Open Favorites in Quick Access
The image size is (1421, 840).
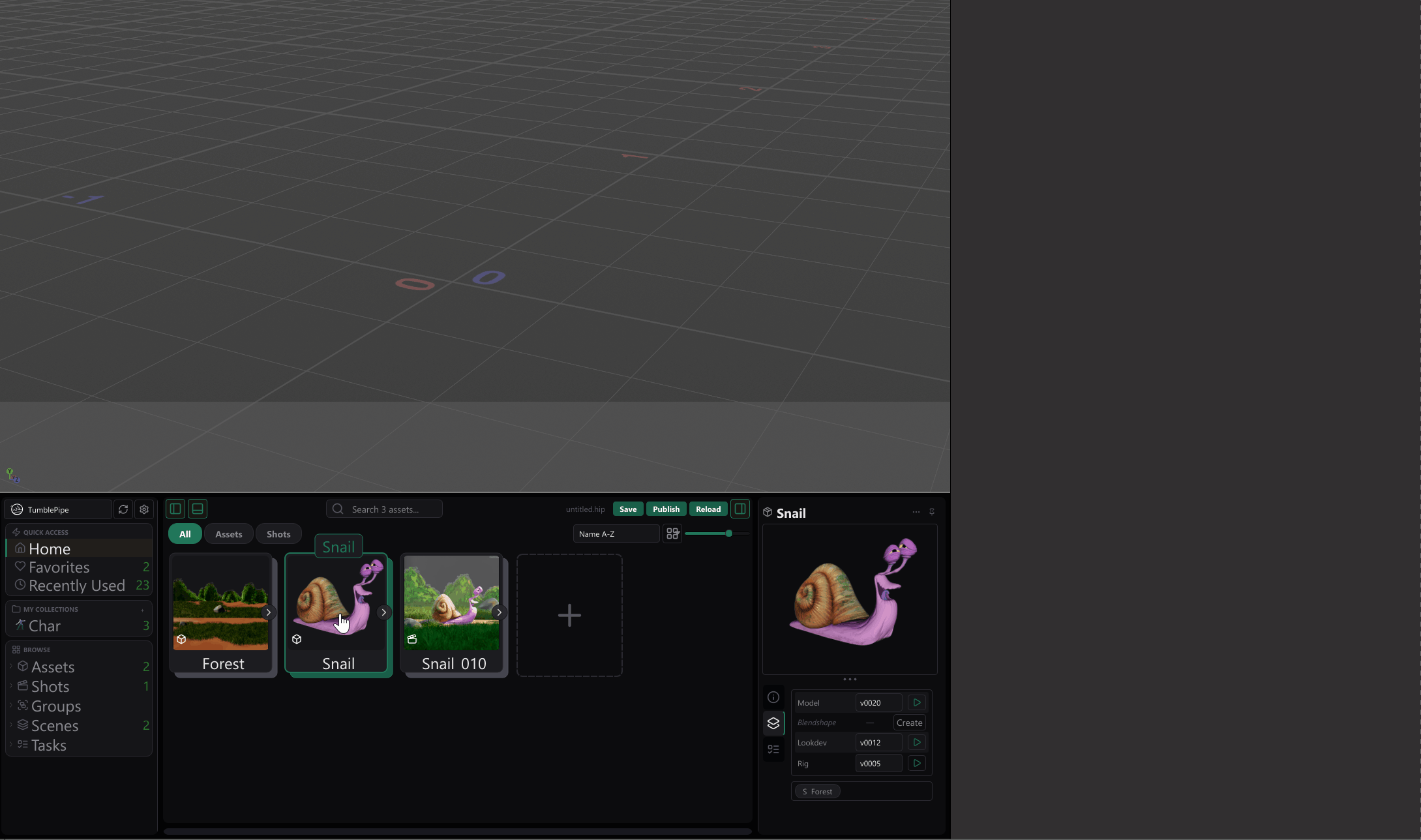pyautogui.click(x=79, y=567)
